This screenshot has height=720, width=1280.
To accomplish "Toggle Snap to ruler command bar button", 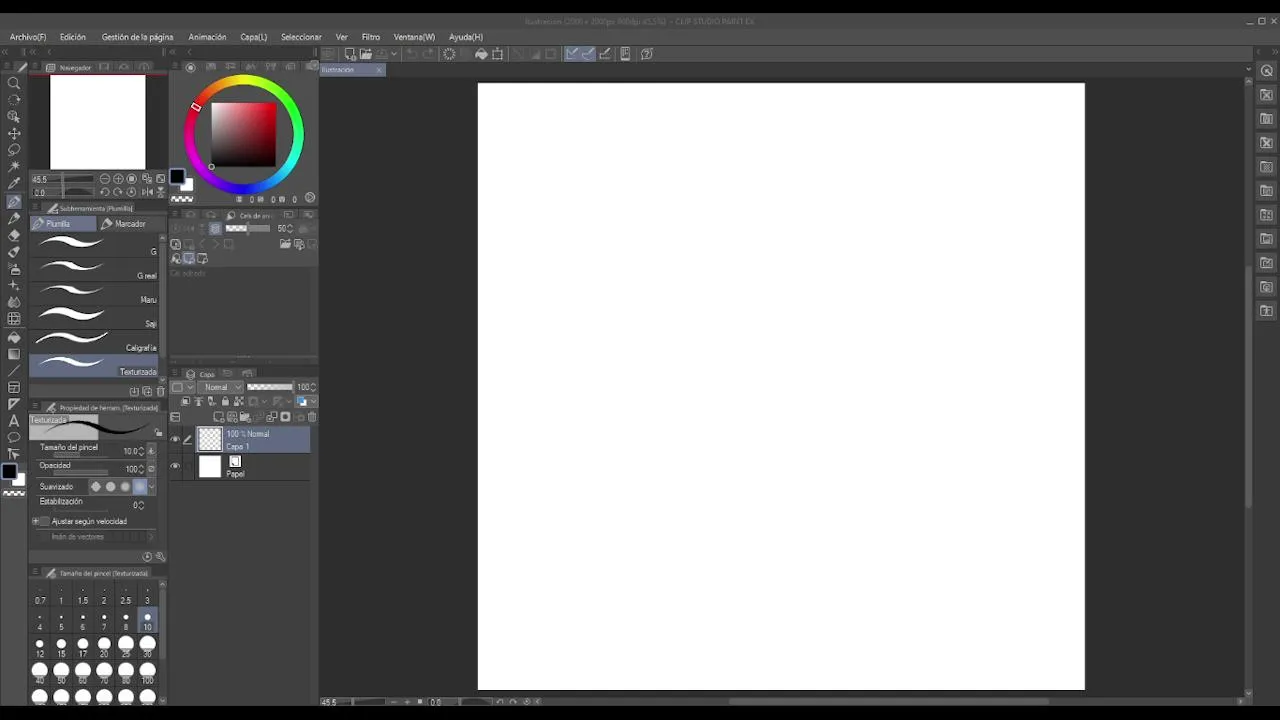I will tap(572, 54).
